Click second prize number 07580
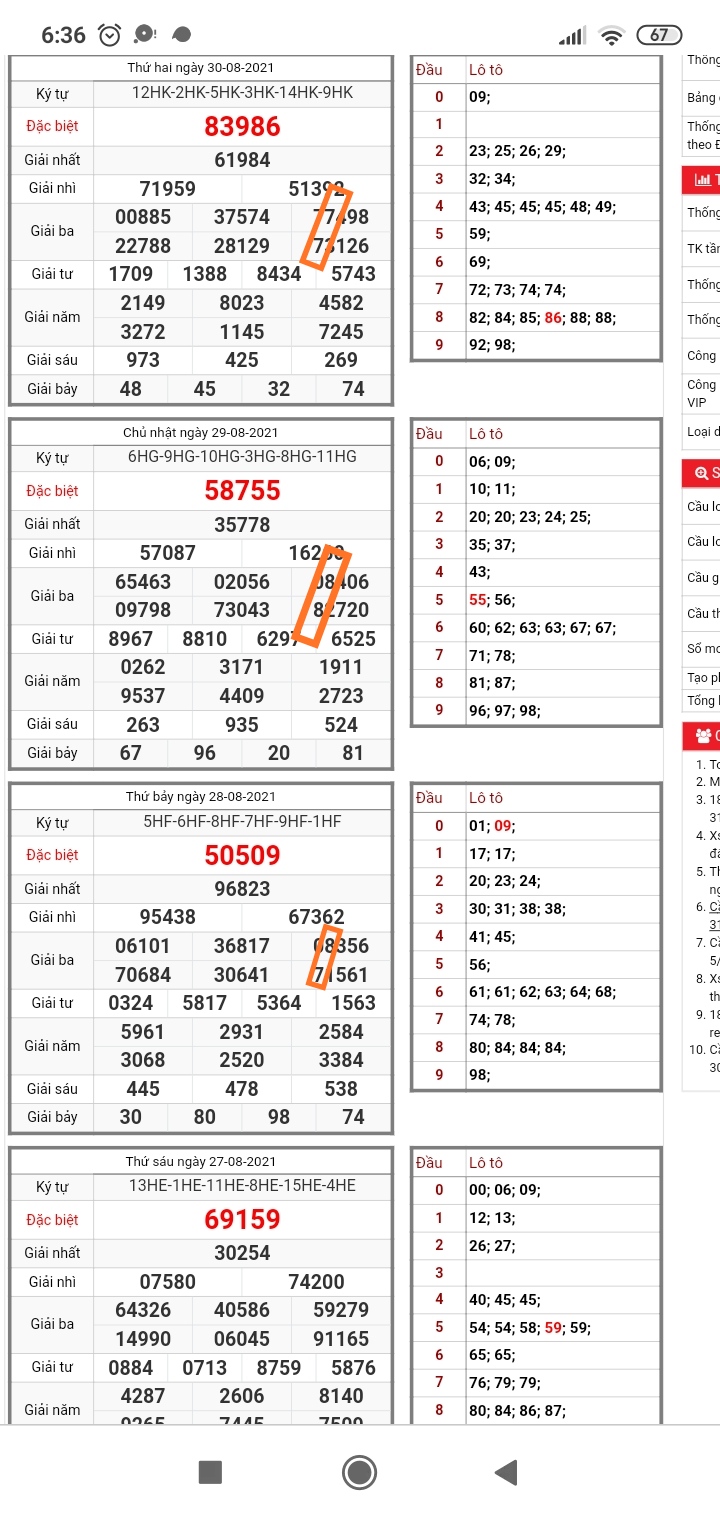Image resolution: width=720 pixels, height=1520 pixels. click(168, 1282)
